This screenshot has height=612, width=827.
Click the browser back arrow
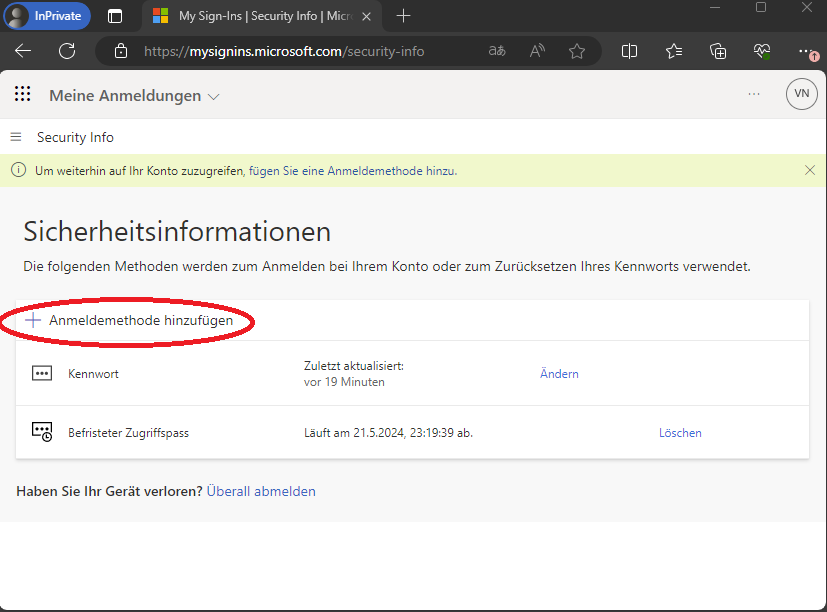[x=23, y=51]
